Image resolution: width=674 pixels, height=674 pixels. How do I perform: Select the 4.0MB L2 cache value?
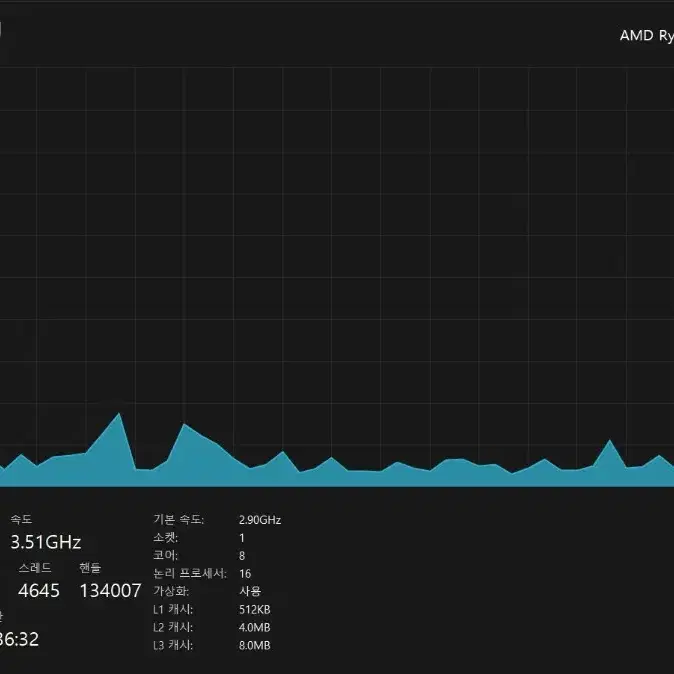pos(254,628)
